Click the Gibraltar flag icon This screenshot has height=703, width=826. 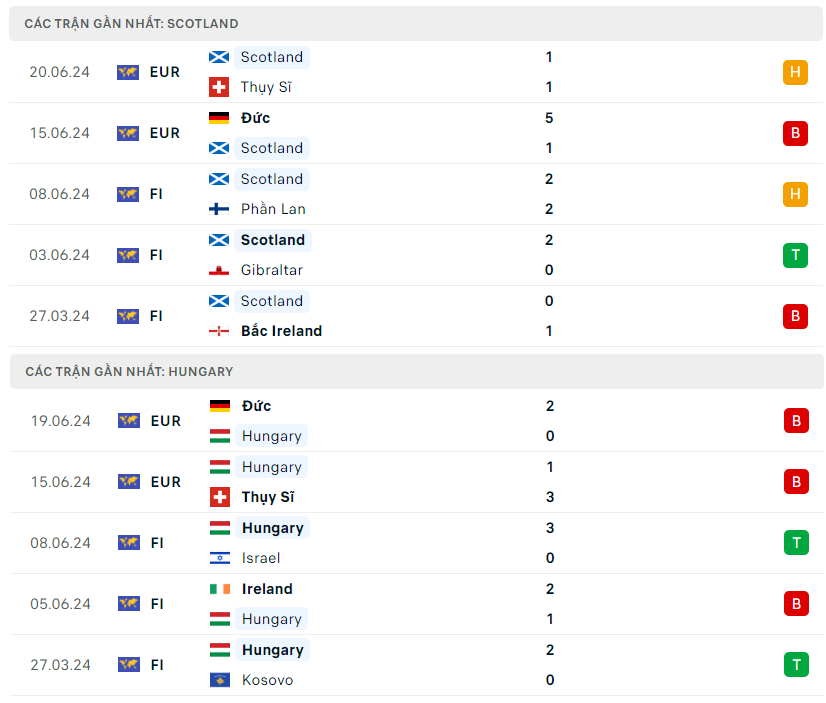pyautogui.click(x=219, y=270)
